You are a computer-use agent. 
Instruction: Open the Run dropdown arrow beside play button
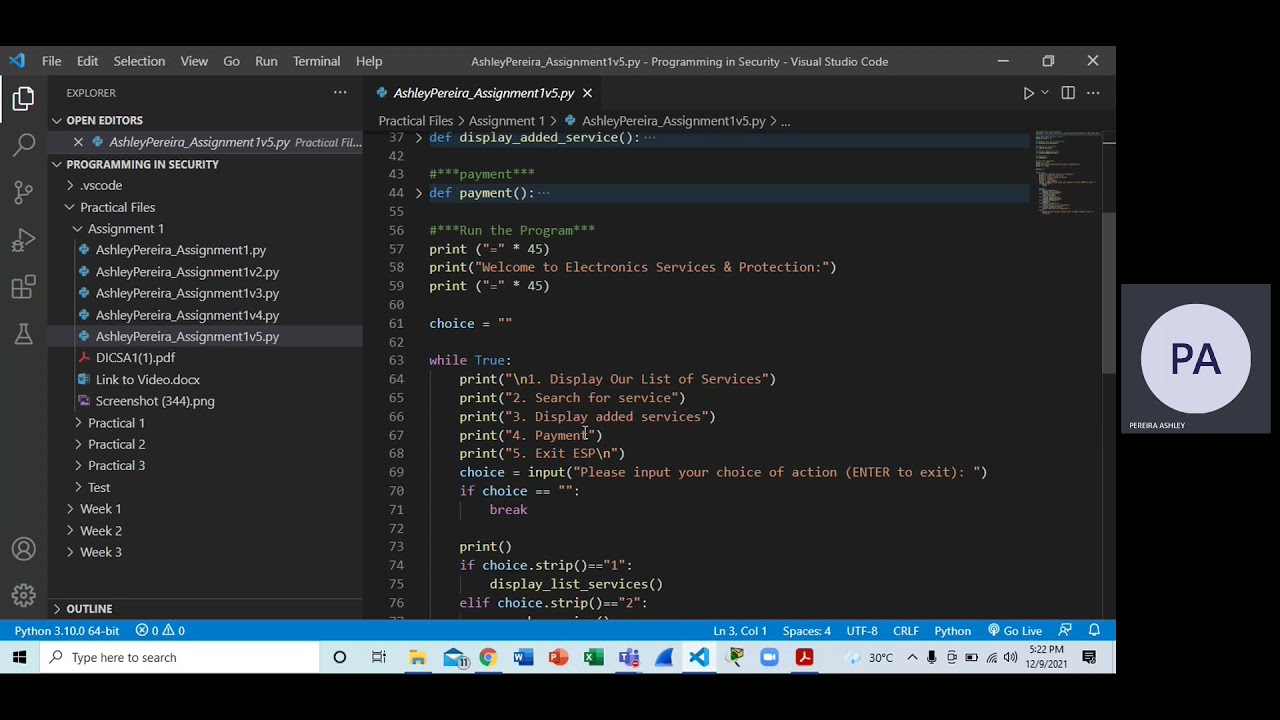[1045, 93]
